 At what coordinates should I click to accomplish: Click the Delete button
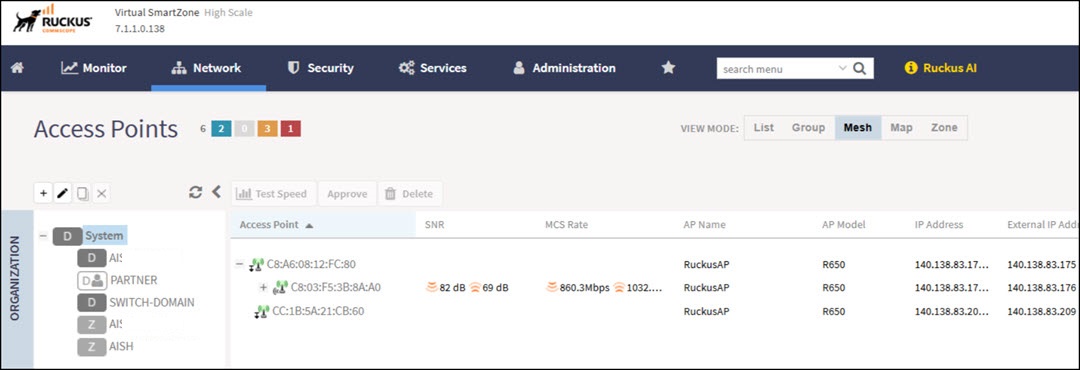[x=410, y=194]
